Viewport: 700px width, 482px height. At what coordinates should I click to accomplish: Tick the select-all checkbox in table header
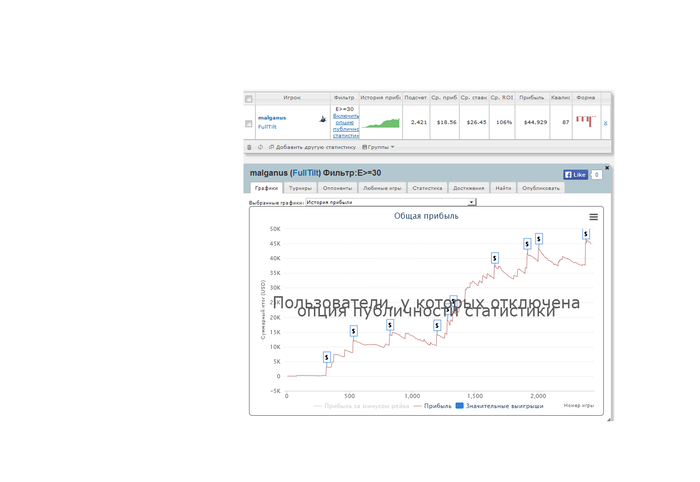[x=249, y=99]
